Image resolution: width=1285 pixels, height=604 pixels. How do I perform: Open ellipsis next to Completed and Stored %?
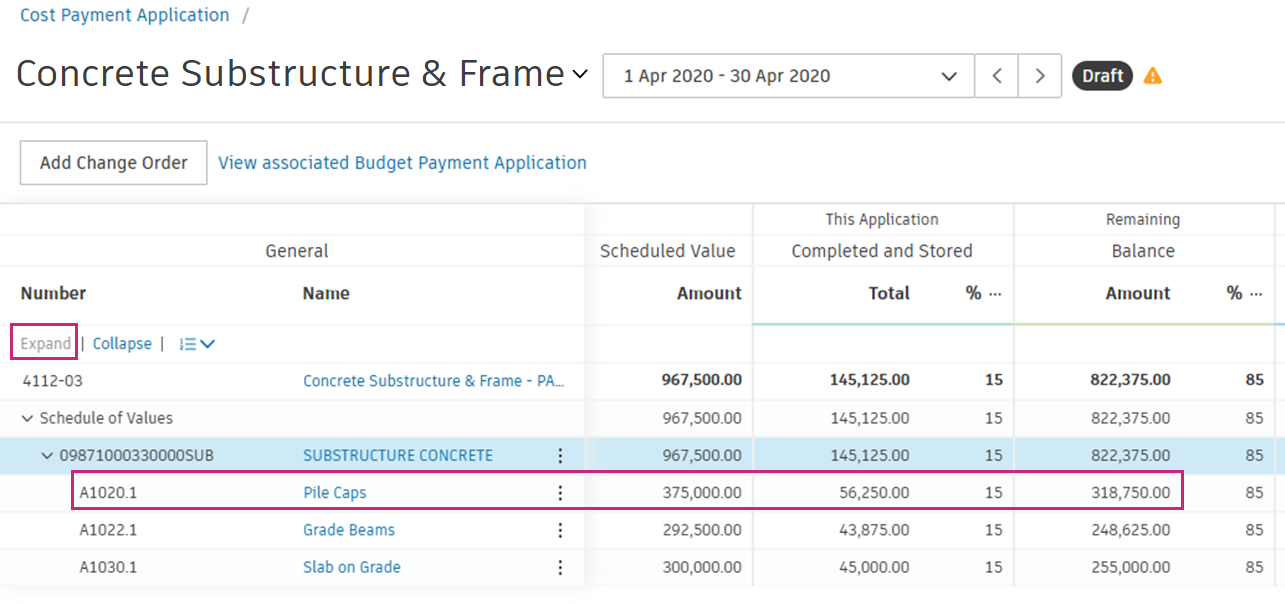(x=995, y=293)
